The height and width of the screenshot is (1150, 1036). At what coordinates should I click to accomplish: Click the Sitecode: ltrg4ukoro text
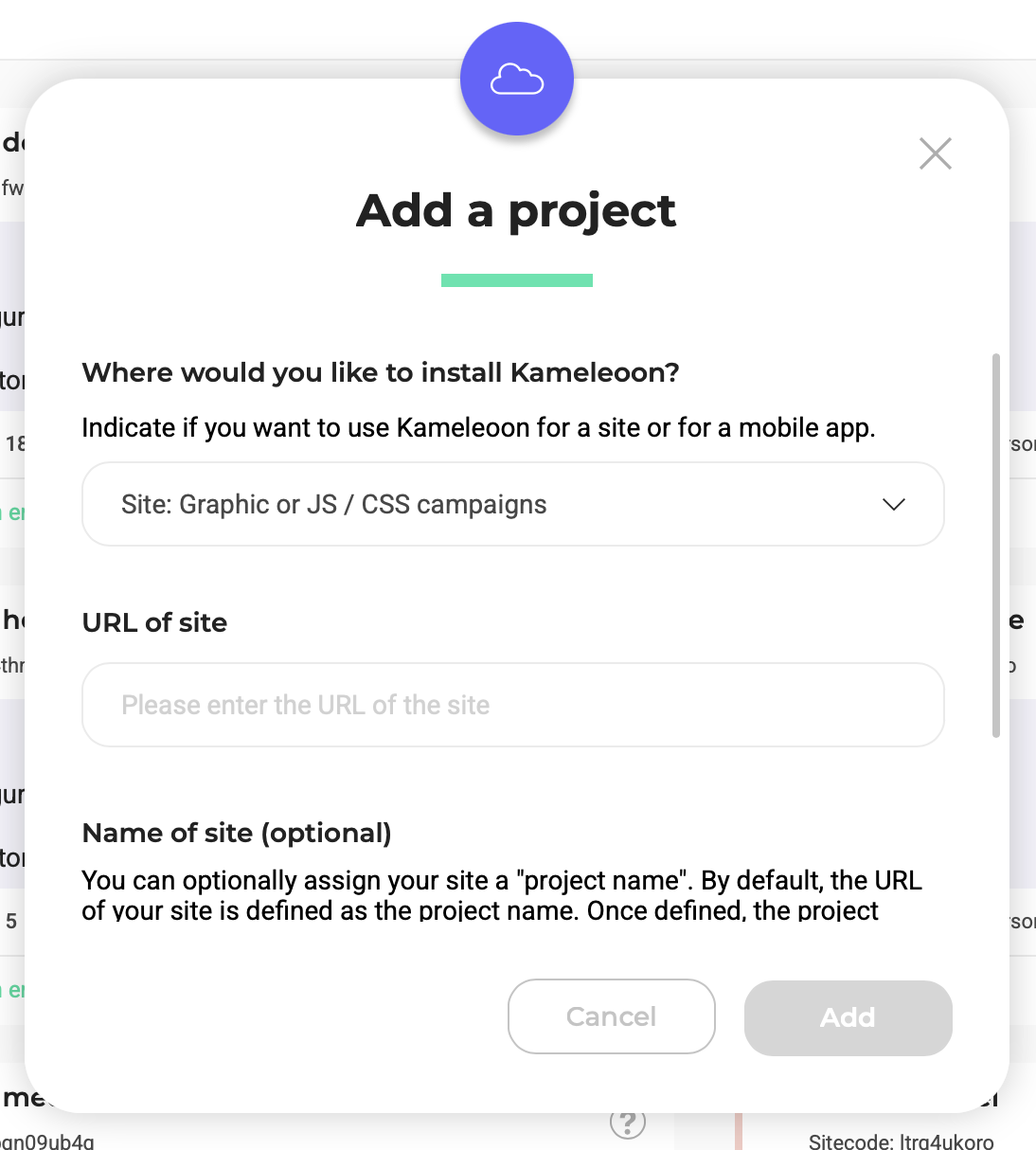(x=900, y=1141)
